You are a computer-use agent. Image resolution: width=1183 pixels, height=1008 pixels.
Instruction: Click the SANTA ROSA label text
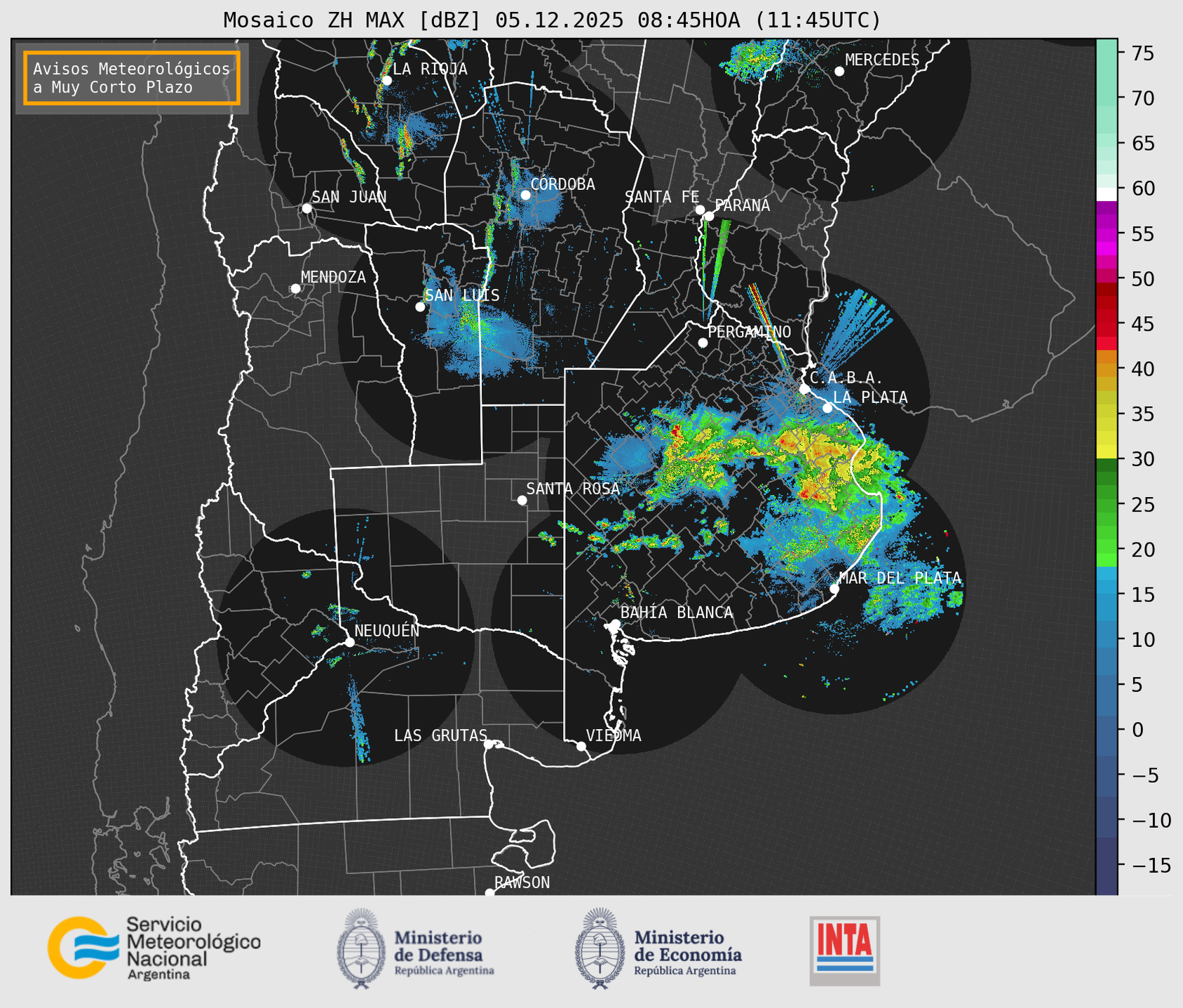tap(573, 489)
